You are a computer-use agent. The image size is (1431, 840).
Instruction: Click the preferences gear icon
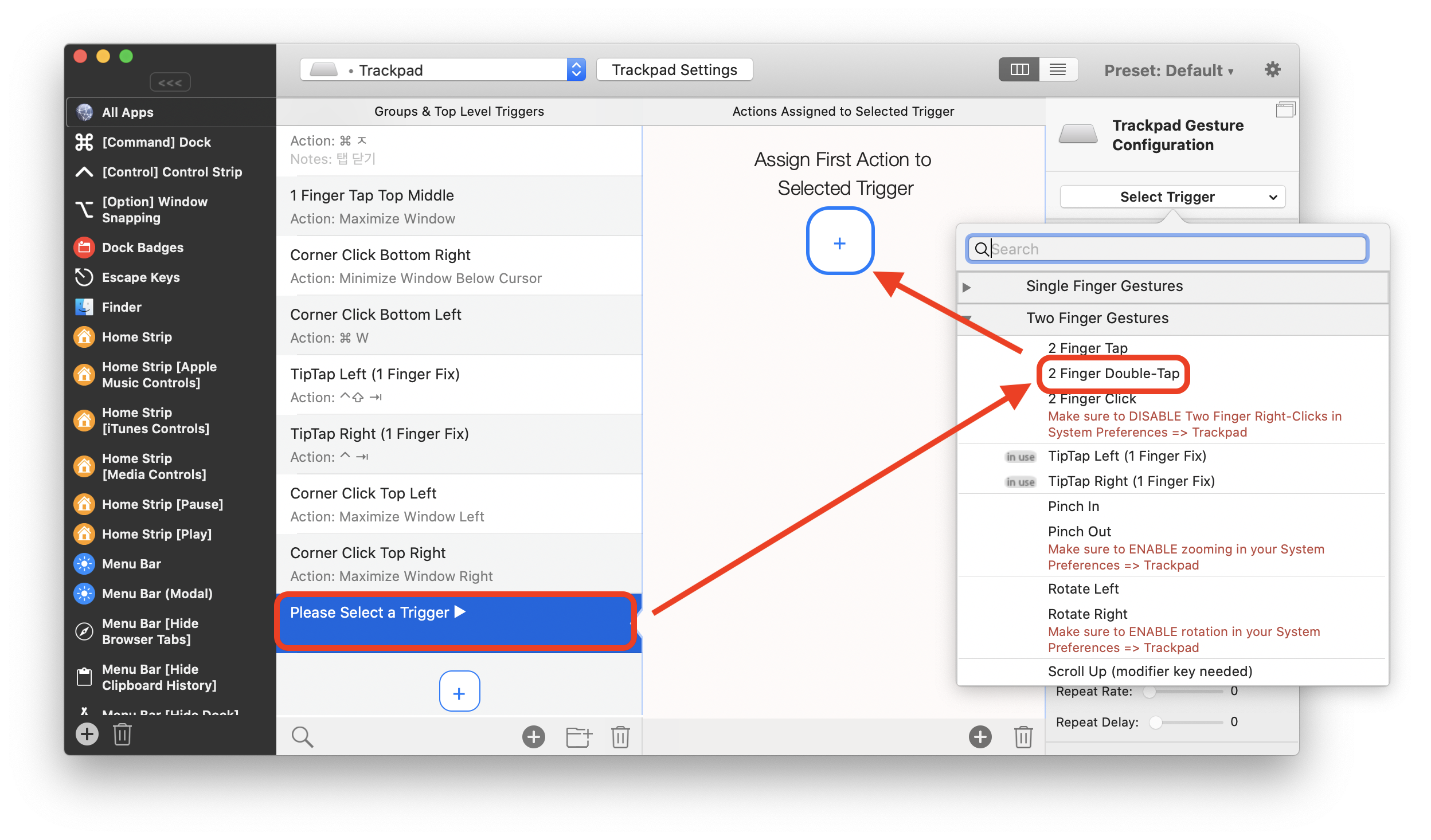pos(1272,70)
